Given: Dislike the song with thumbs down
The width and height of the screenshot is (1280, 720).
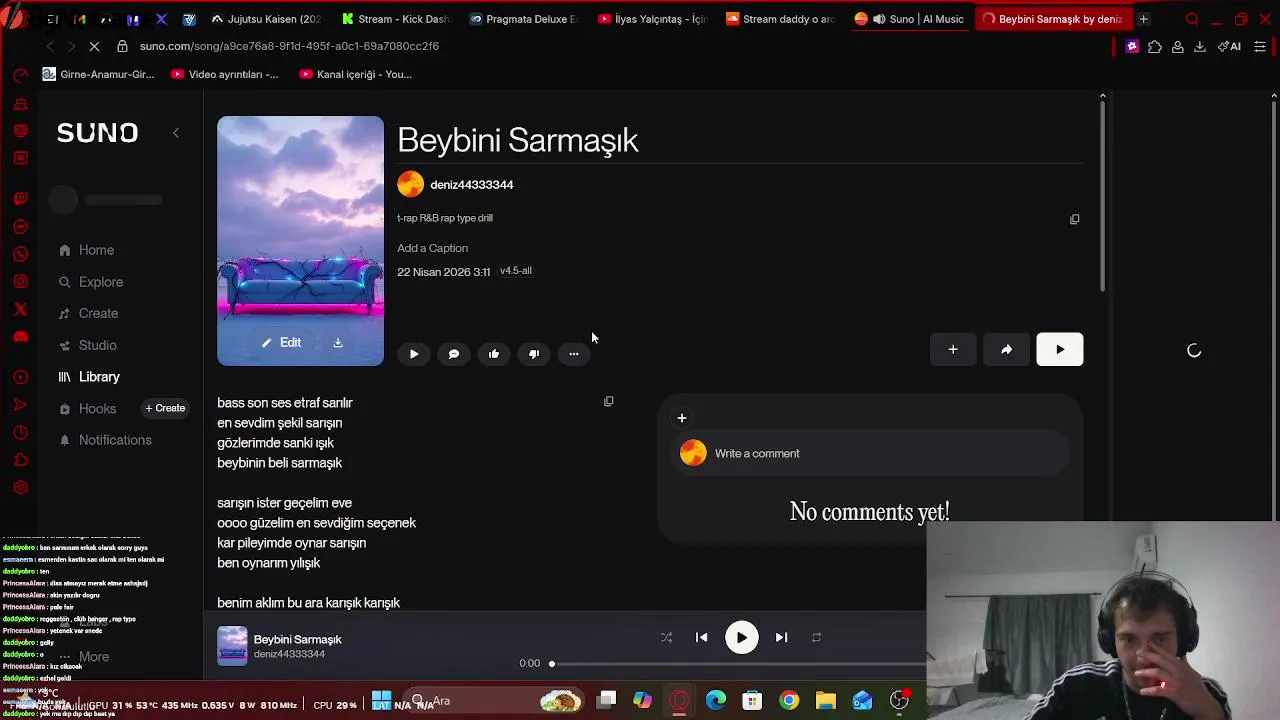Looking at the screenshot, I should [534, 354].
